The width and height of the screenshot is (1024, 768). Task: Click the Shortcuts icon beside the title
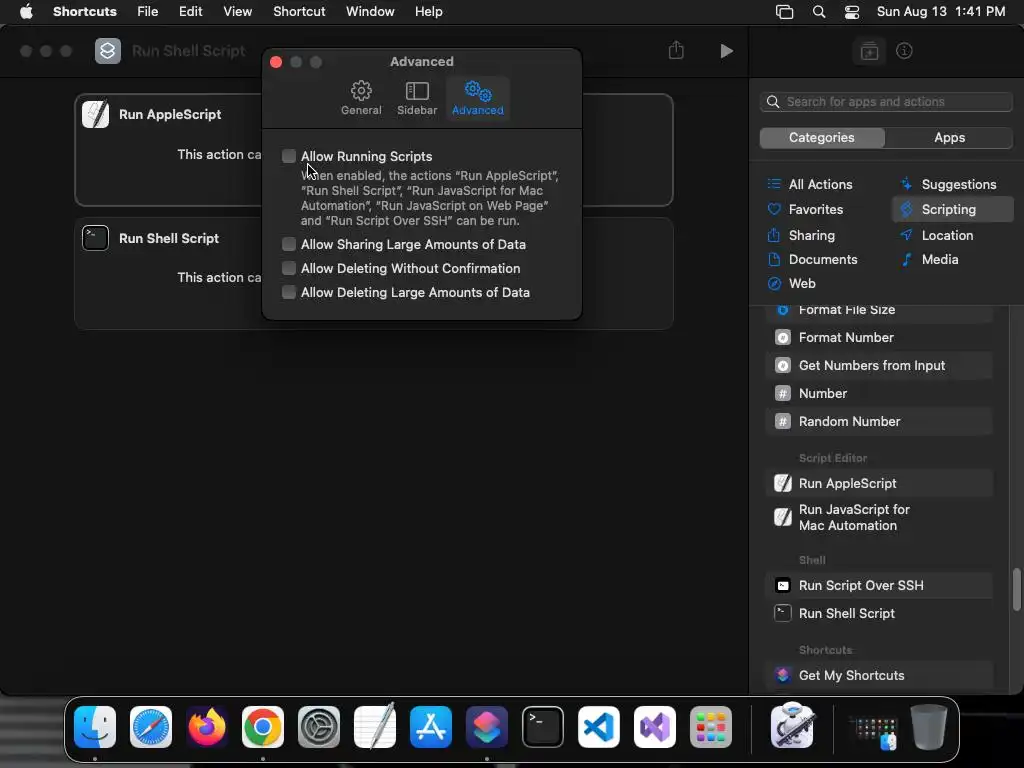pyautogui.click(x=108, y=51)
